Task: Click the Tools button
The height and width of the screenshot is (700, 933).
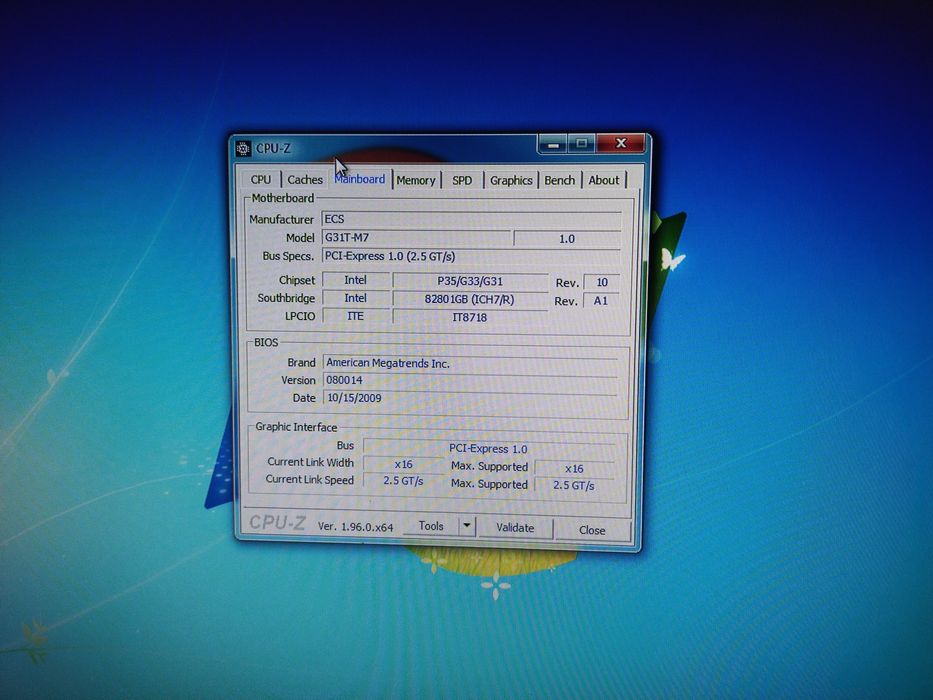Action: pos(431,526)
